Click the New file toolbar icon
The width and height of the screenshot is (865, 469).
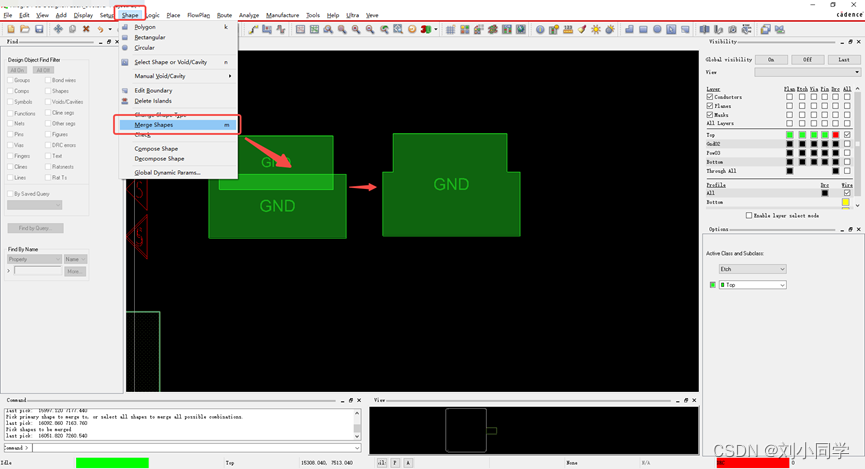coord(11,29)
